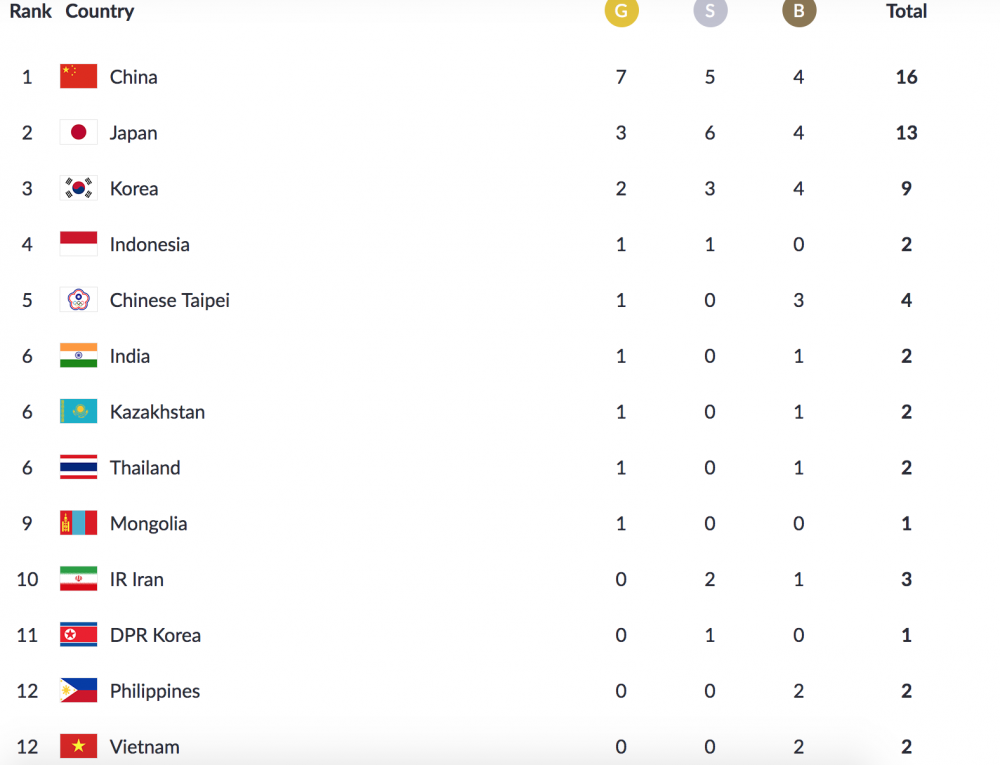Viewport: 1000px width, 765px height.
Task: Open the Vietnam country link
Action: (x=144, y=747)
